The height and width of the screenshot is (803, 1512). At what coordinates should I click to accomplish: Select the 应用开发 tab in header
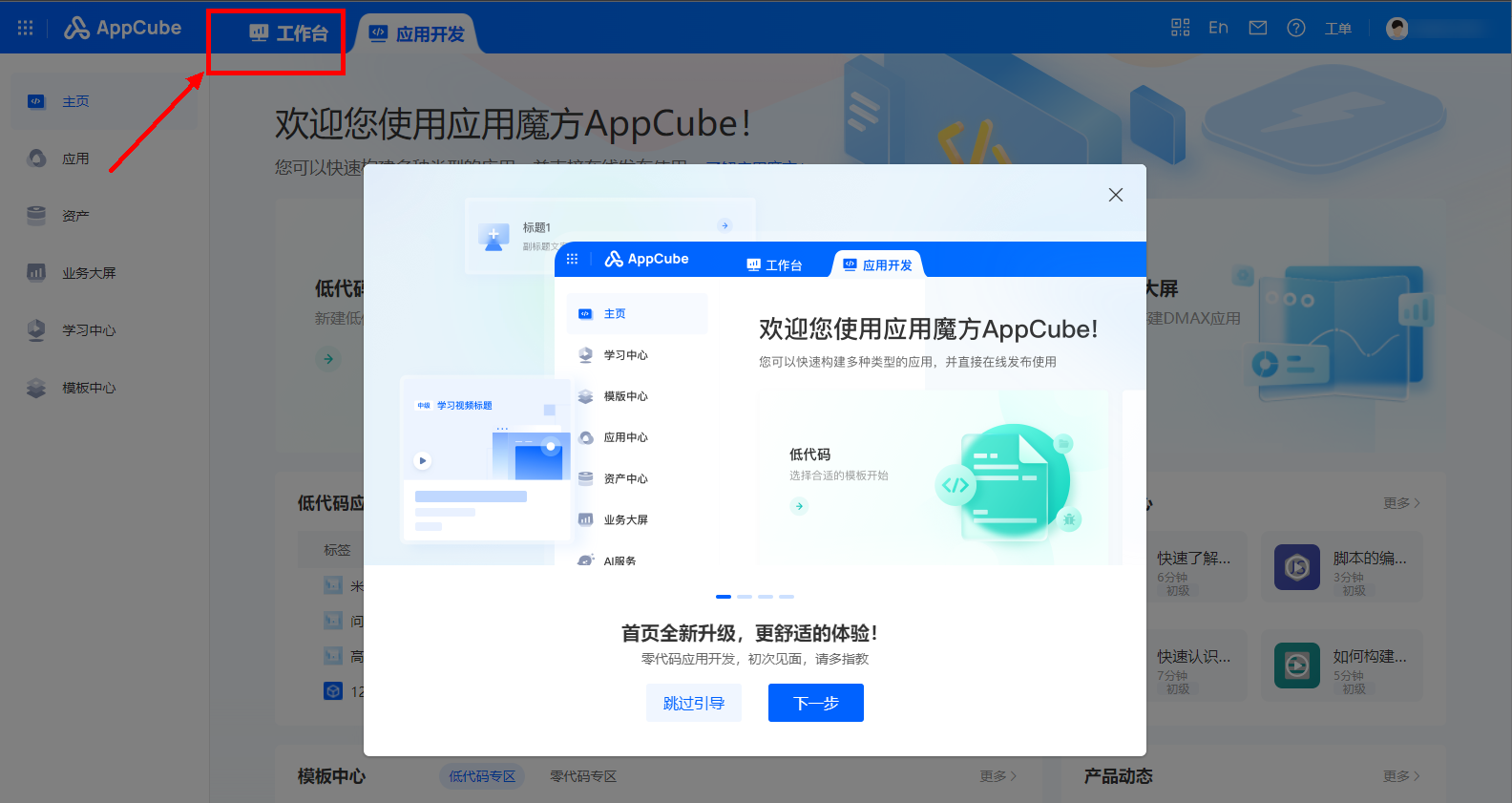(417, 34)
